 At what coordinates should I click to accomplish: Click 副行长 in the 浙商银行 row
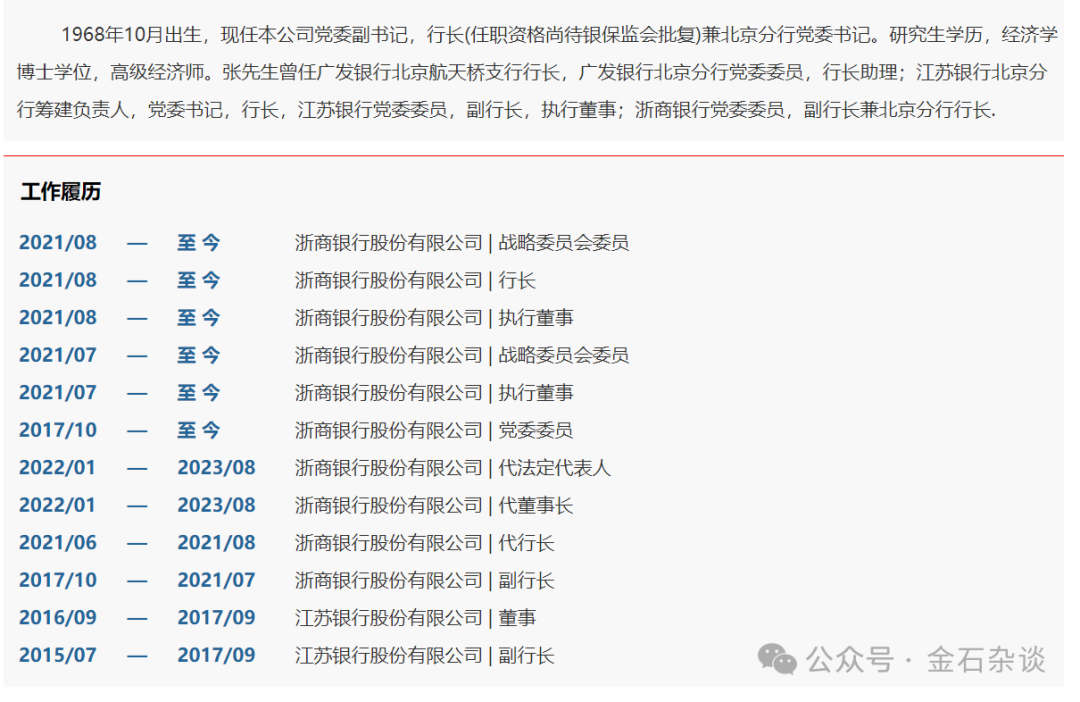coord(526,581)
